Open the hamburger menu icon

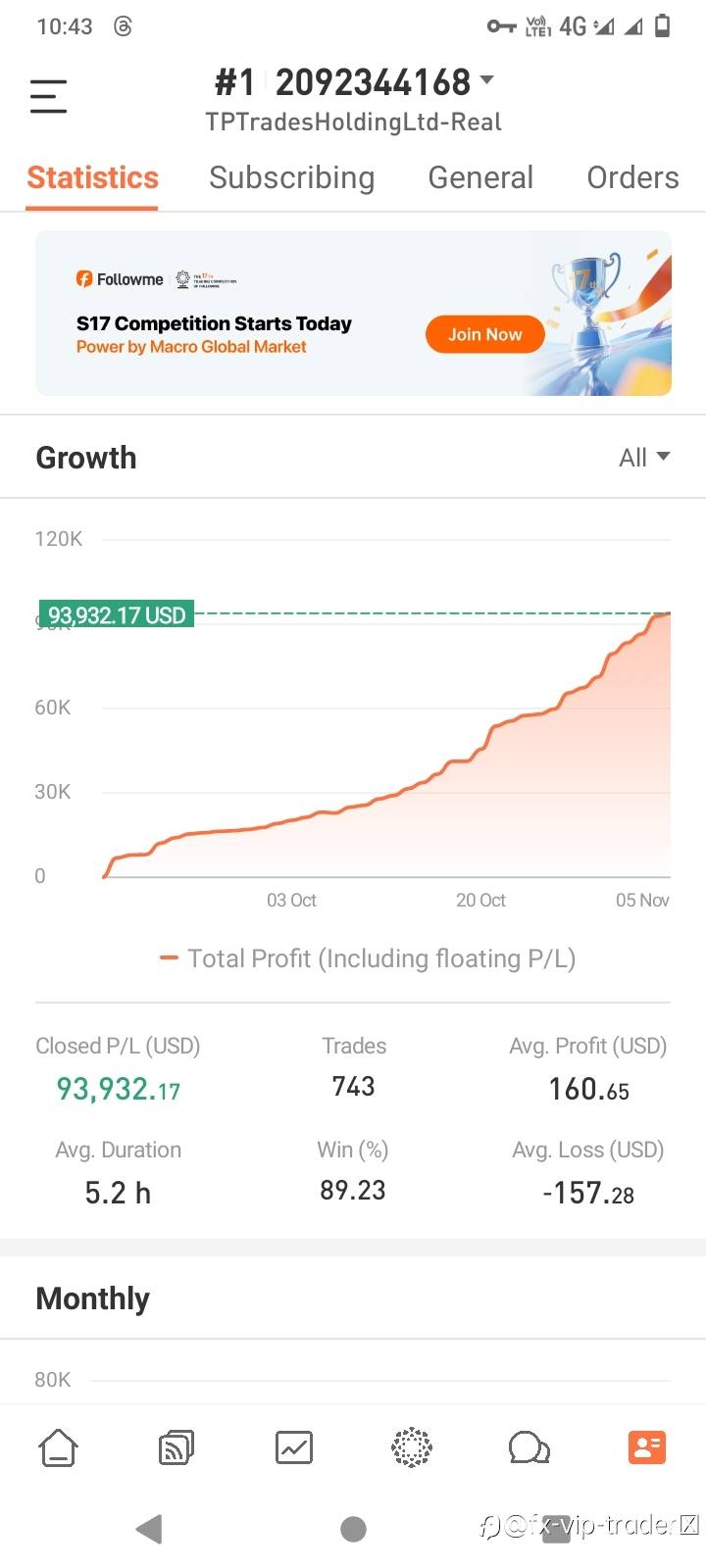coord(48,96)
